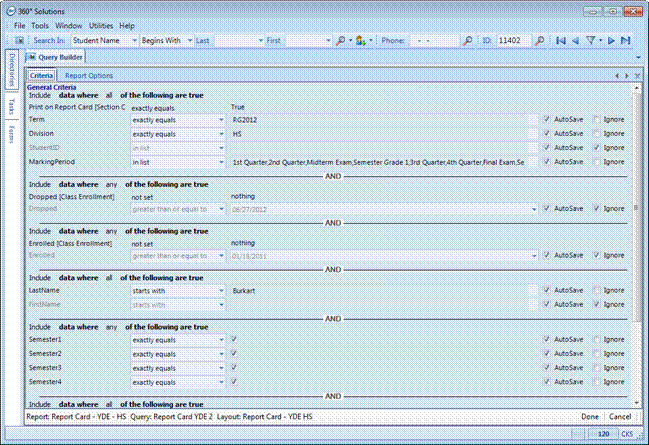The width and height of the screenshot is (649, 445).
Task: Click 'all' in first General Criteria group
Action: click(x=109, y=95)
